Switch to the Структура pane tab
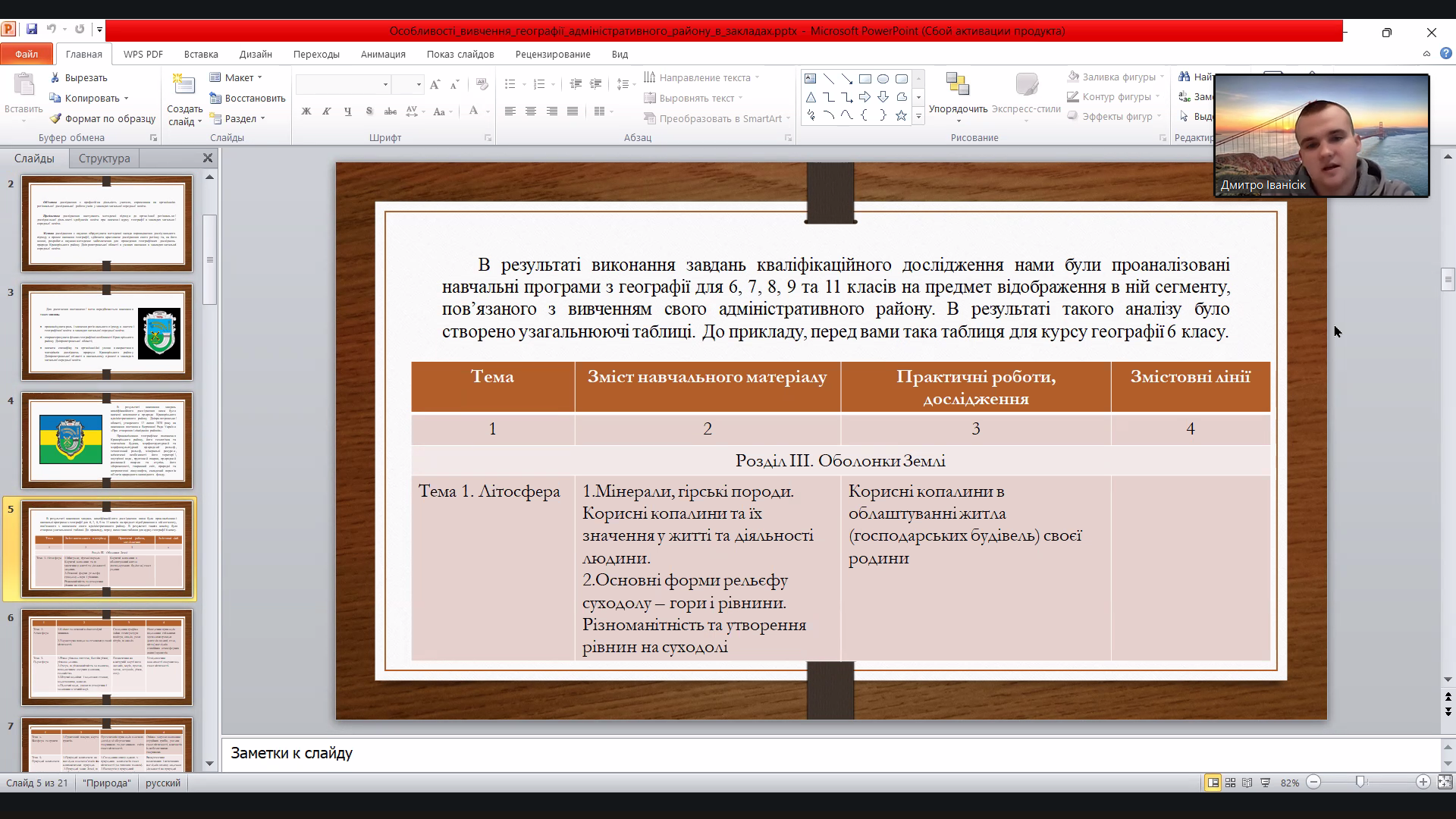Image resolution: width=1456 pixels, height=819 pixels. click(x=104, y=158)
